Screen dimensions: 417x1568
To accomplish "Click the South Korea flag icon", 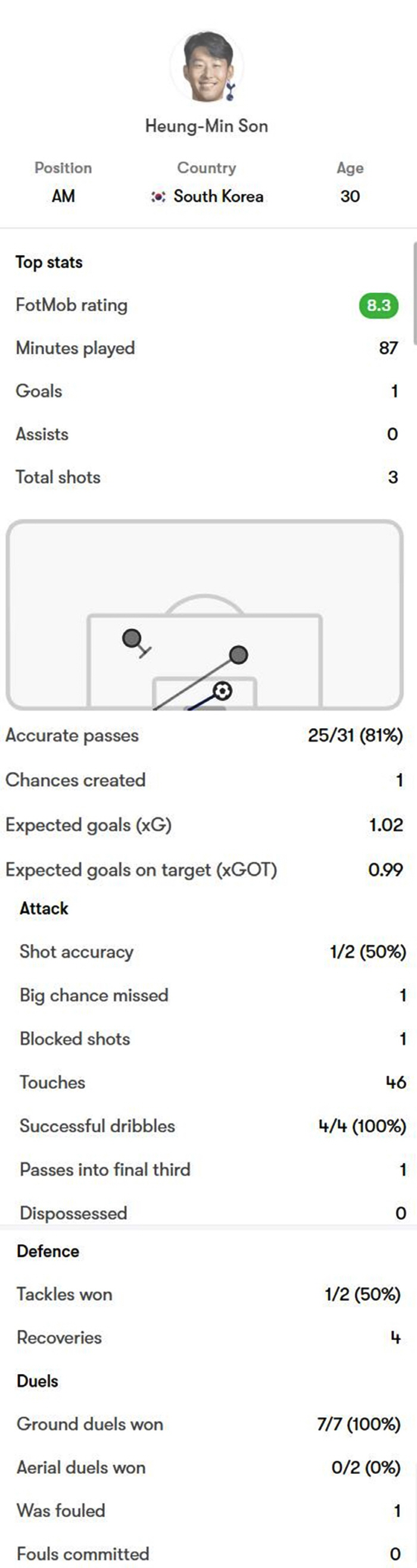I will (158, 197).
